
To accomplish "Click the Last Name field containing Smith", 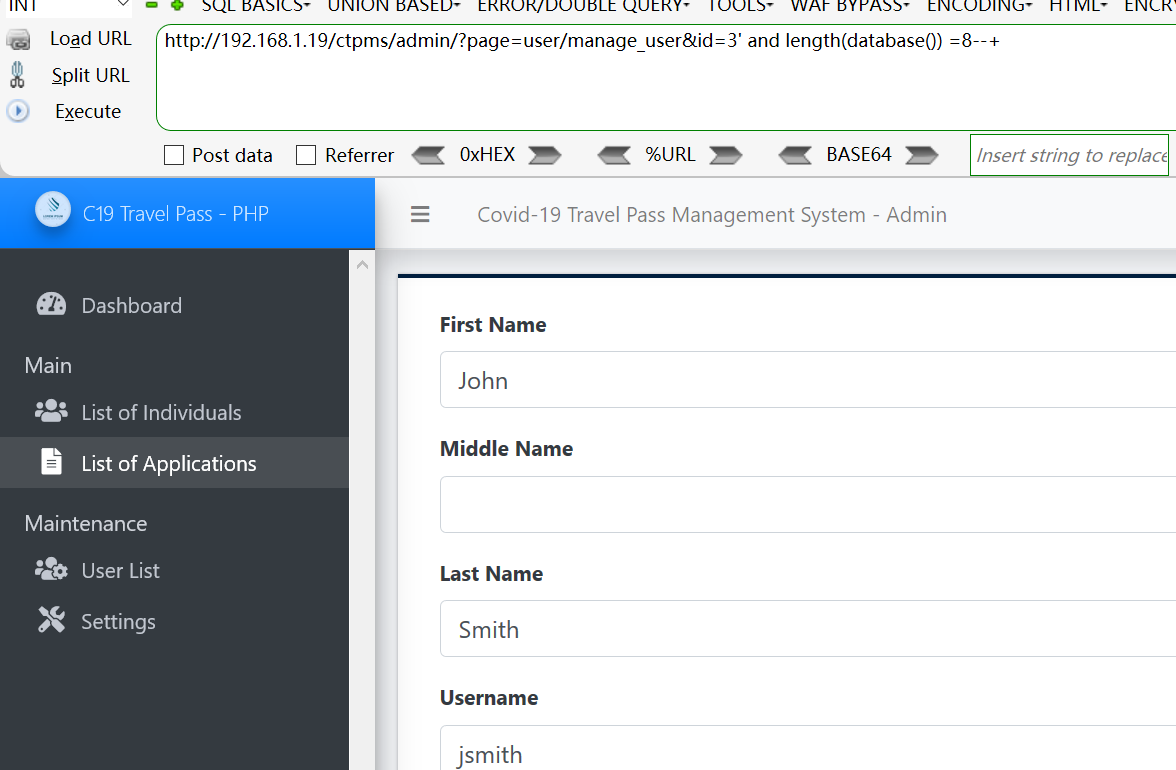I will pos(808,629).
